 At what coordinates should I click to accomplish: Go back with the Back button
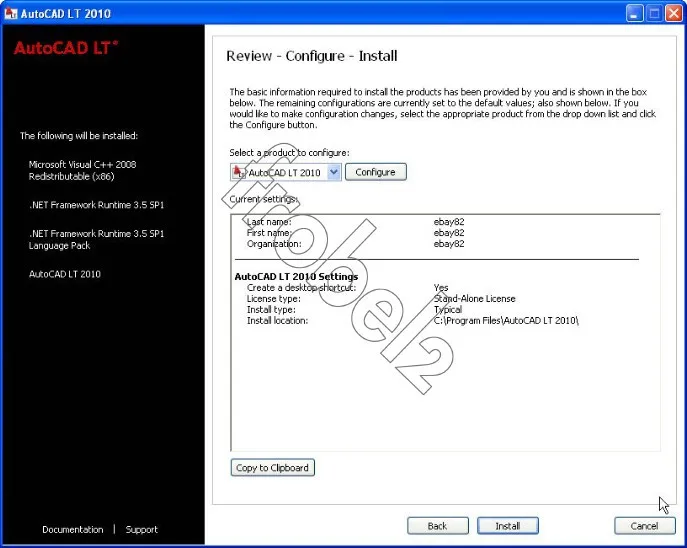point(437,526)
